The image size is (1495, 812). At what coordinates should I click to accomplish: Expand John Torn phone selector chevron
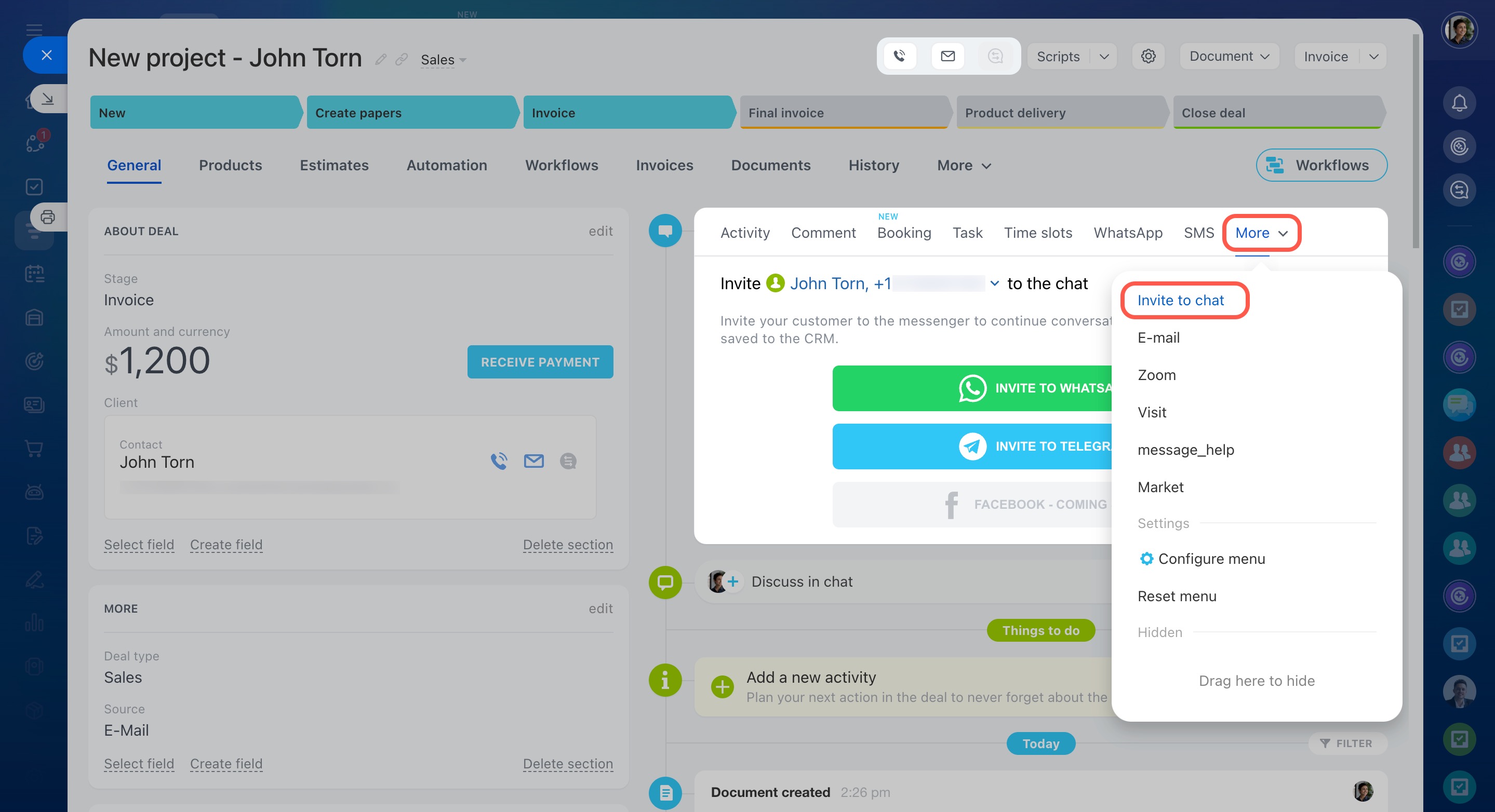coord(994,283)
